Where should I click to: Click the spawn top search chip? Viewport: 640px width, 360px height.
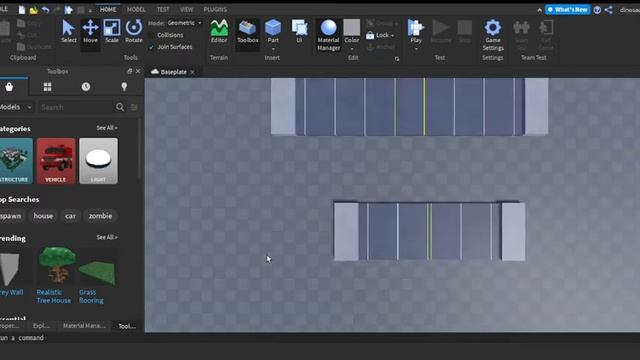pyautogui.click(x=11, y=216)
